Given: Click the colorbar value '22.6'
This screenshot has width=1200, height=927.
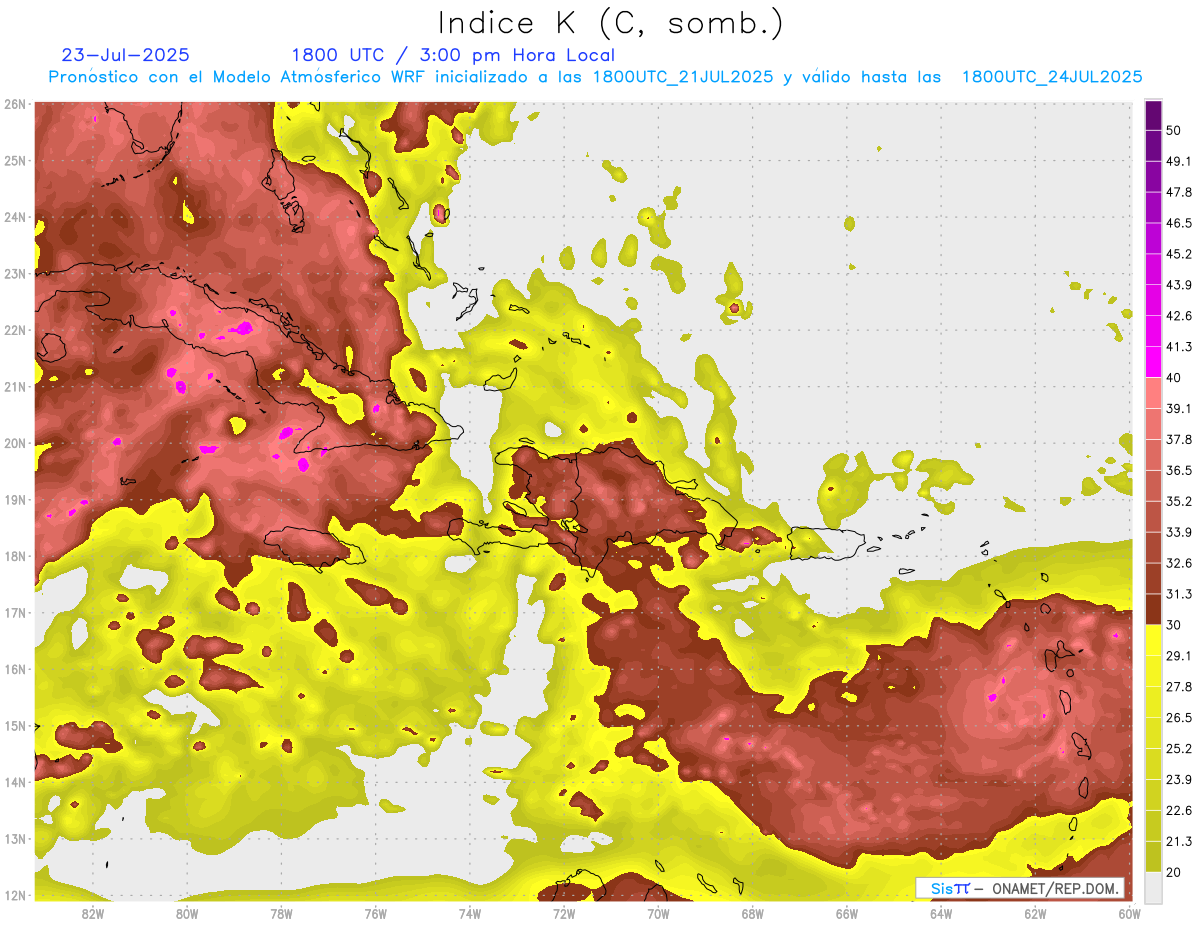Looking at the screenshot, I should (x=1178, y=810).
